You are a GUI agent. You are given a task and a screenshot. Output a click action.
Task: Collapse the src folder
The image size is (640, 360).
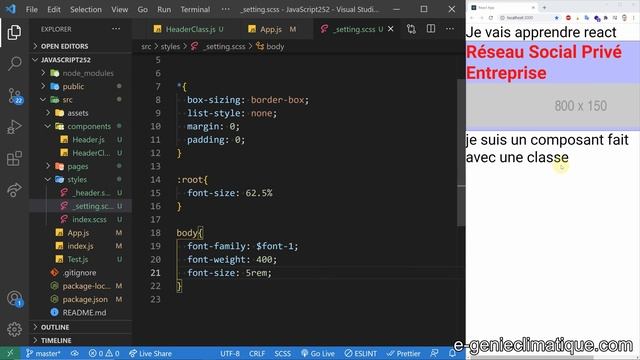[67, 100]
